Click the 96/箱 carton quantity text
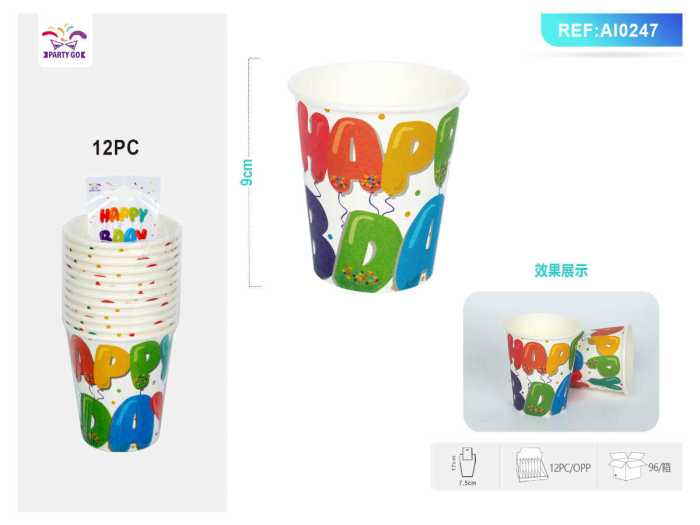The height and width of the screenshot is (525, 700). (660, 467)
